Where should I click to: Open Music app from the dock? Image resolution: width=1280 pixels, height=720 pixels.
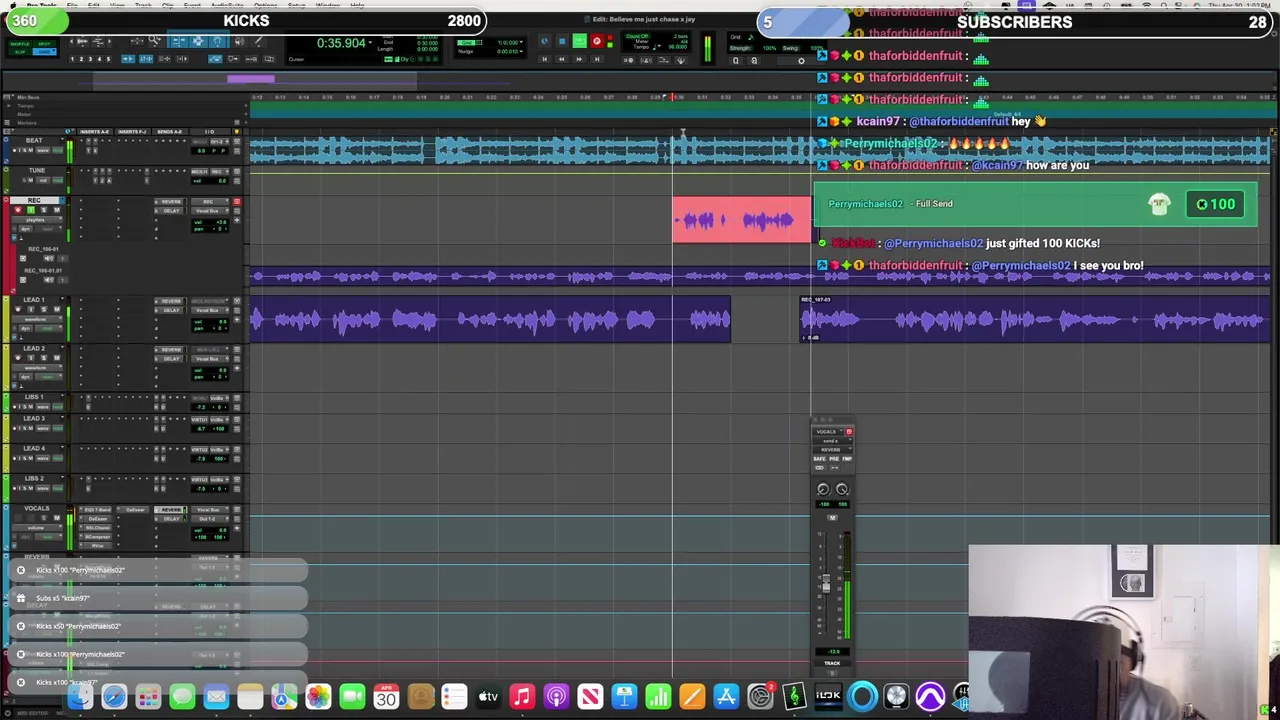pyautogui.click(x=522, y=696)
